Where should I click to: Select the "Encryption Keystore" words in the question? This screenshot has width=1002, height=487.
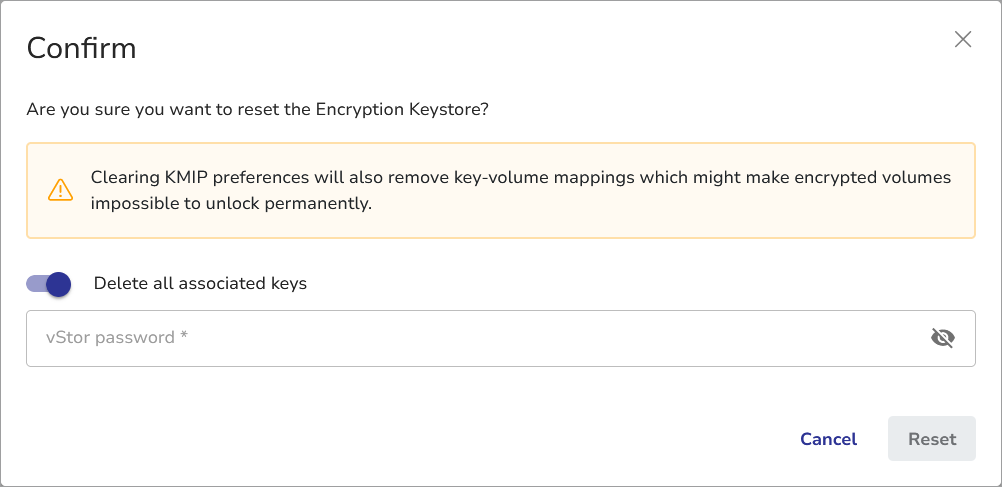398,109
